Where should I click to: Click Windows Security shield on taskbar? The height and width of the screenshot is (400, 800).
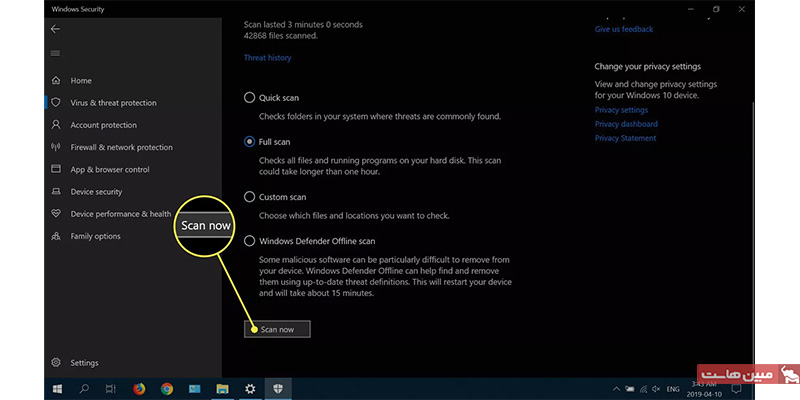[278, 389]
